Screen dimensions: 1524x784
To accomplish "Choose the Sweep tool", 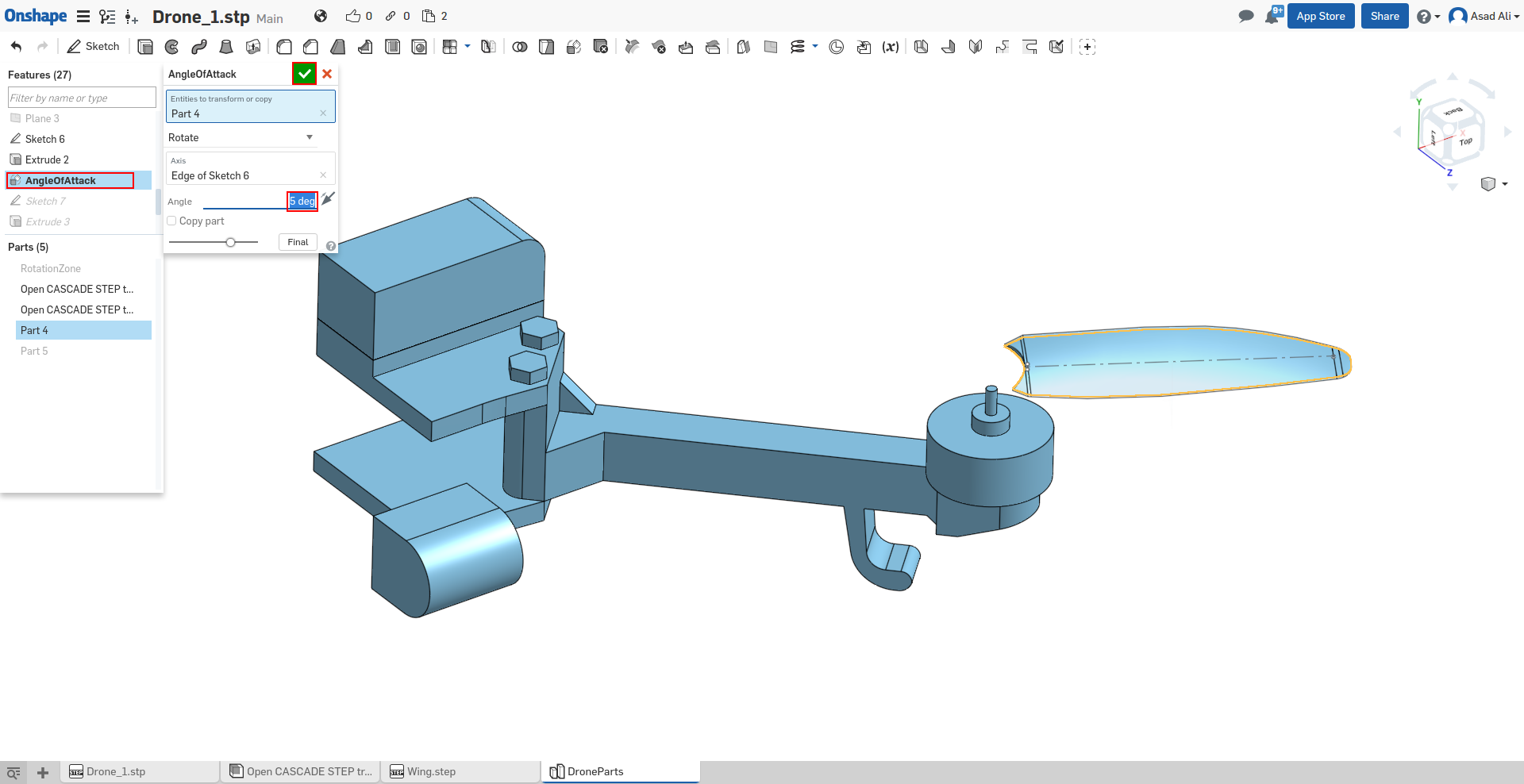I will [x=199, y=47].
